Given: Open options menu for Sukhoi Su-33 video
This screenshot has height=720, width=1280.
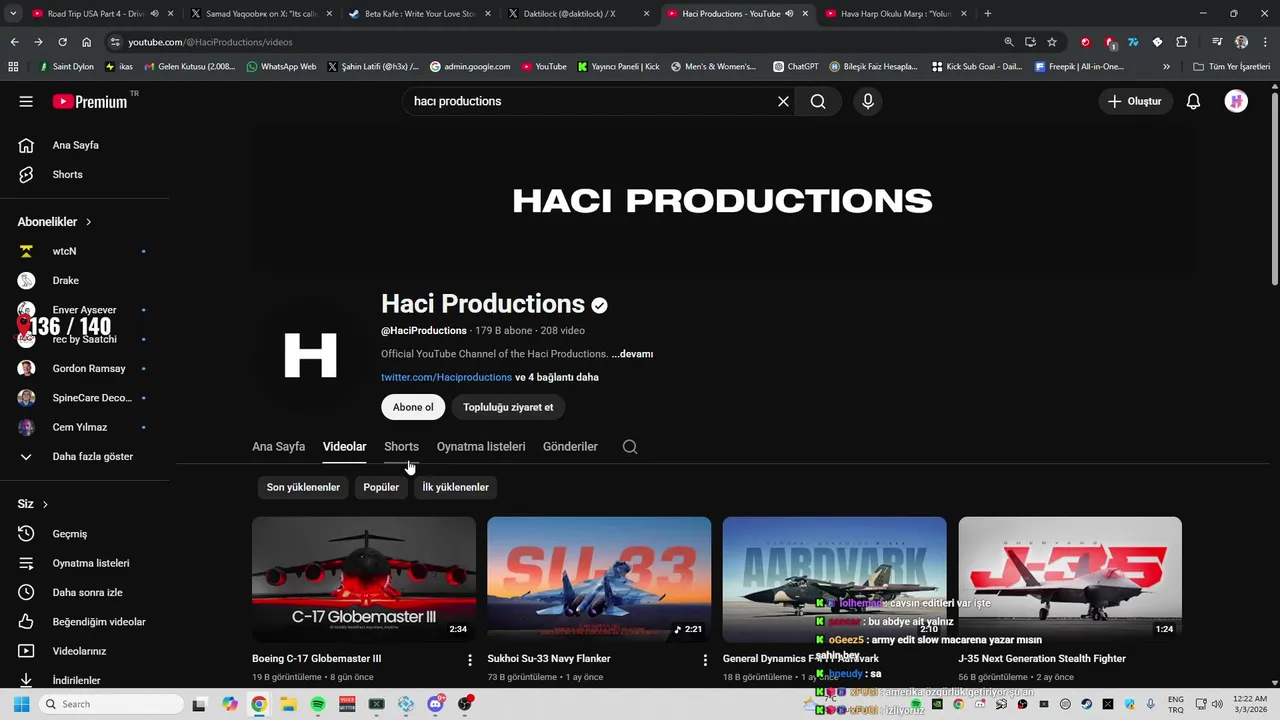Looking at the screenshot, I should click(705, 660).
